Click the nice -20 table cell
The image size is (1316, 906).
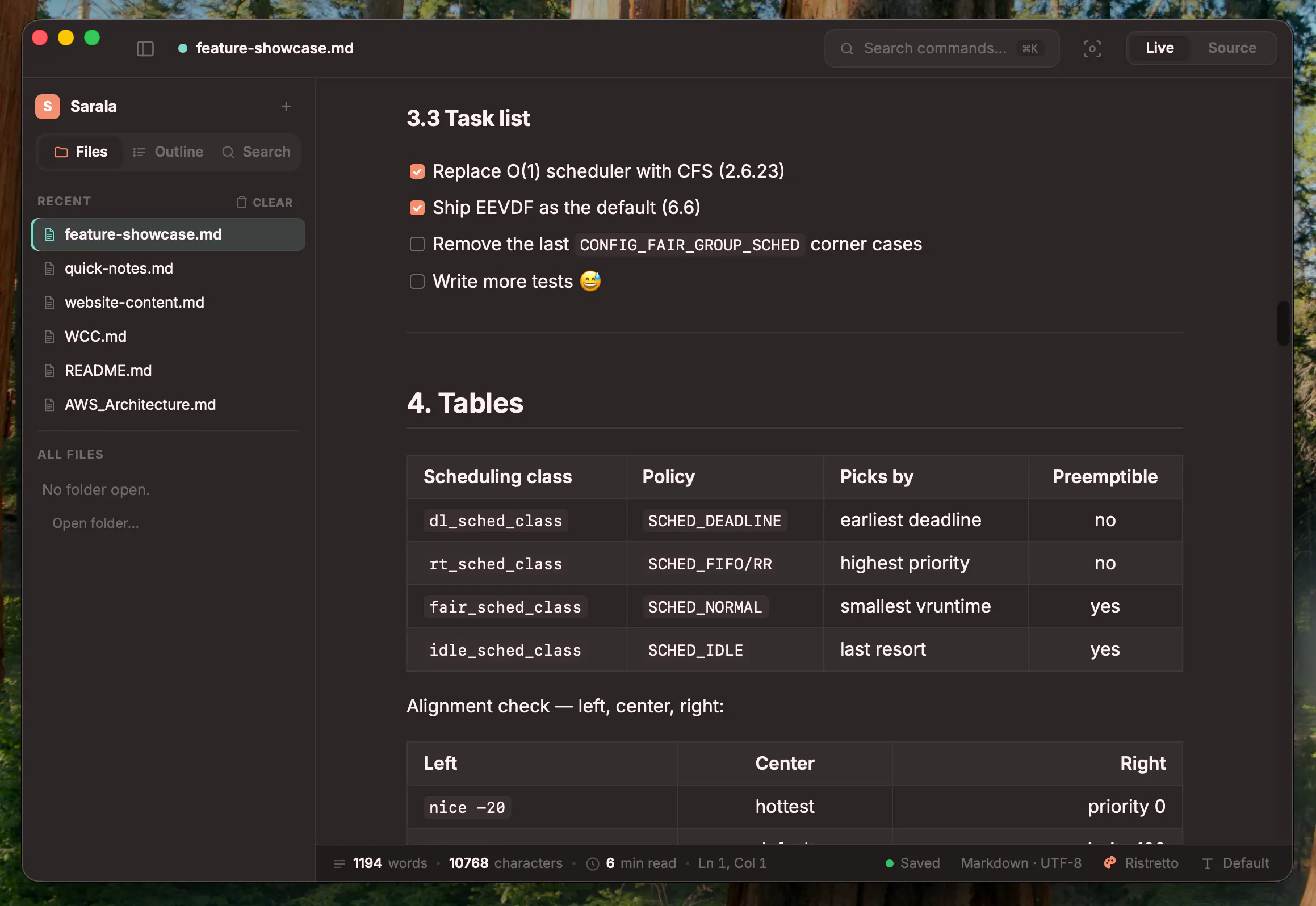point(542,807)
